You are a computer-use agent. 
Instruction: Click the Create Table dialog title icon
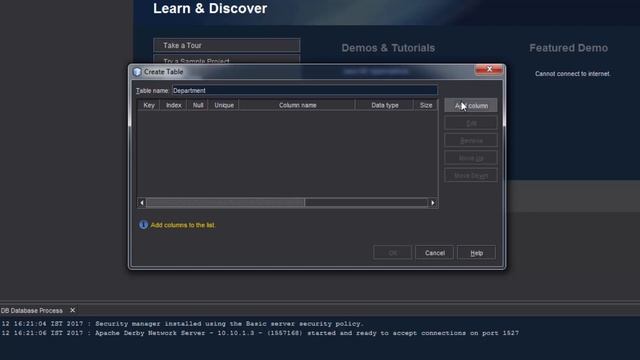(x=137, y=72)
